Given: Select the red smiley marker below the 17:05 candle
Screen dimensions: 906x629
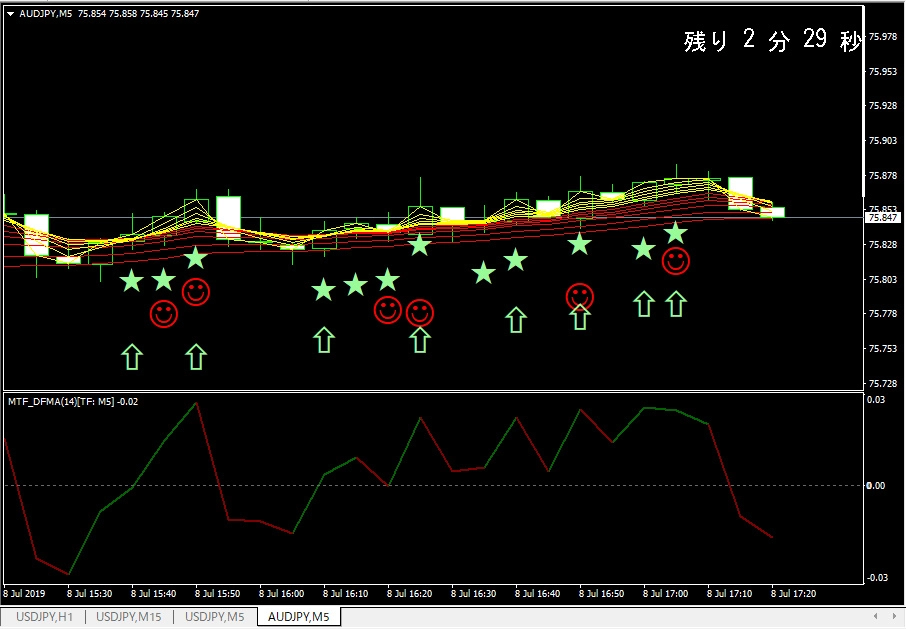Looking at the screenshot, I should pyautogui.click(x=675, y=261).
